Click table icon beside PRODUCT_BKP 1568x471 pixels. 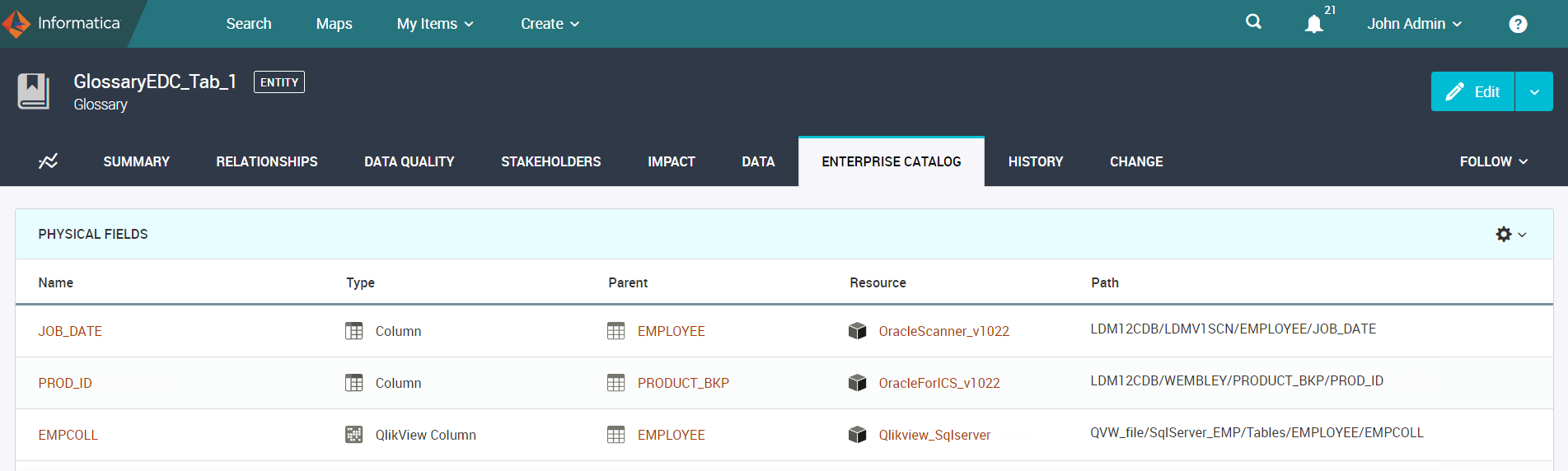[x=615, y=383]
